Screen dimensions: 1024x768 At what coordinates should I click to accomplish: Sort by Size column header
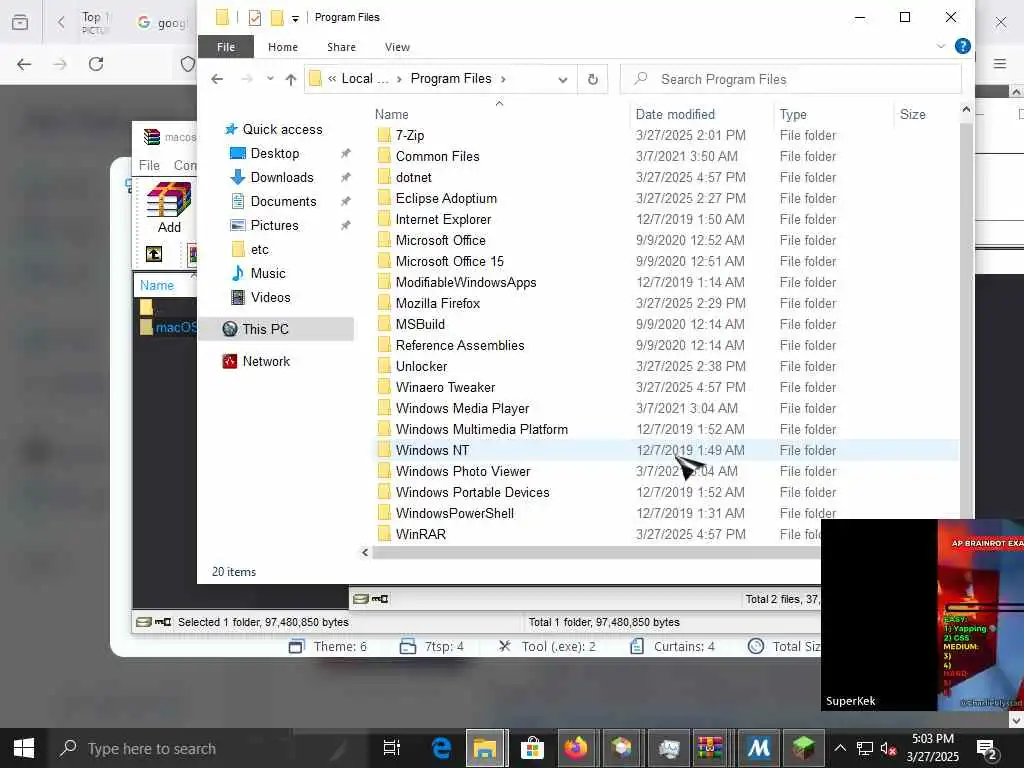(x=912, y=114)
